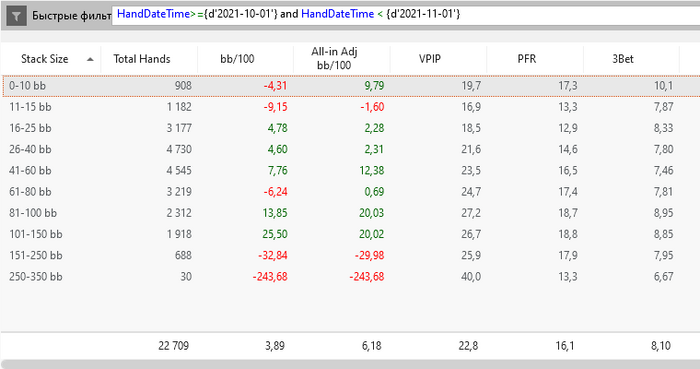The image size is (700, 369).
Task: Click PFR value 14,6
Action: click(x=568, y=149)
